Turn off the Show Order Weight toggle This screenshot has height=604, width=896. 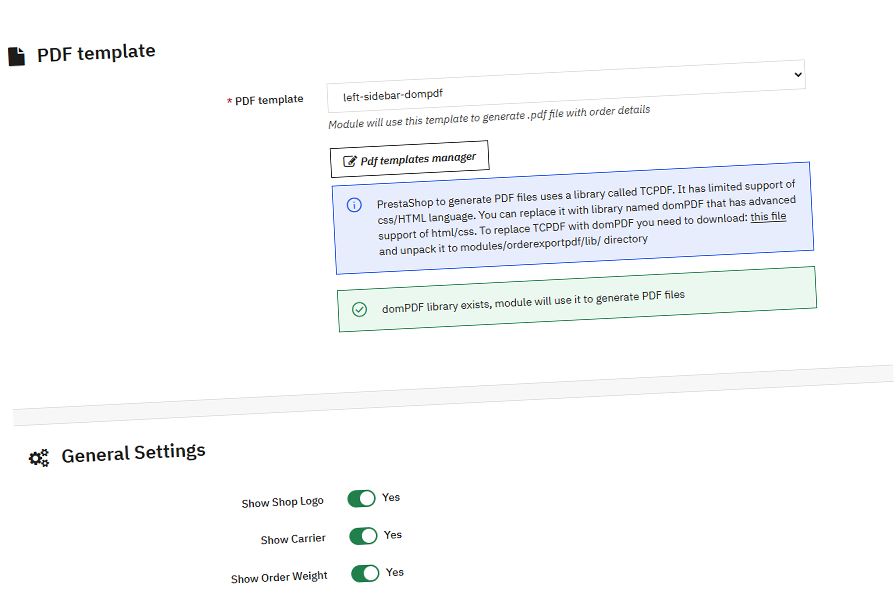coord(365,573)
